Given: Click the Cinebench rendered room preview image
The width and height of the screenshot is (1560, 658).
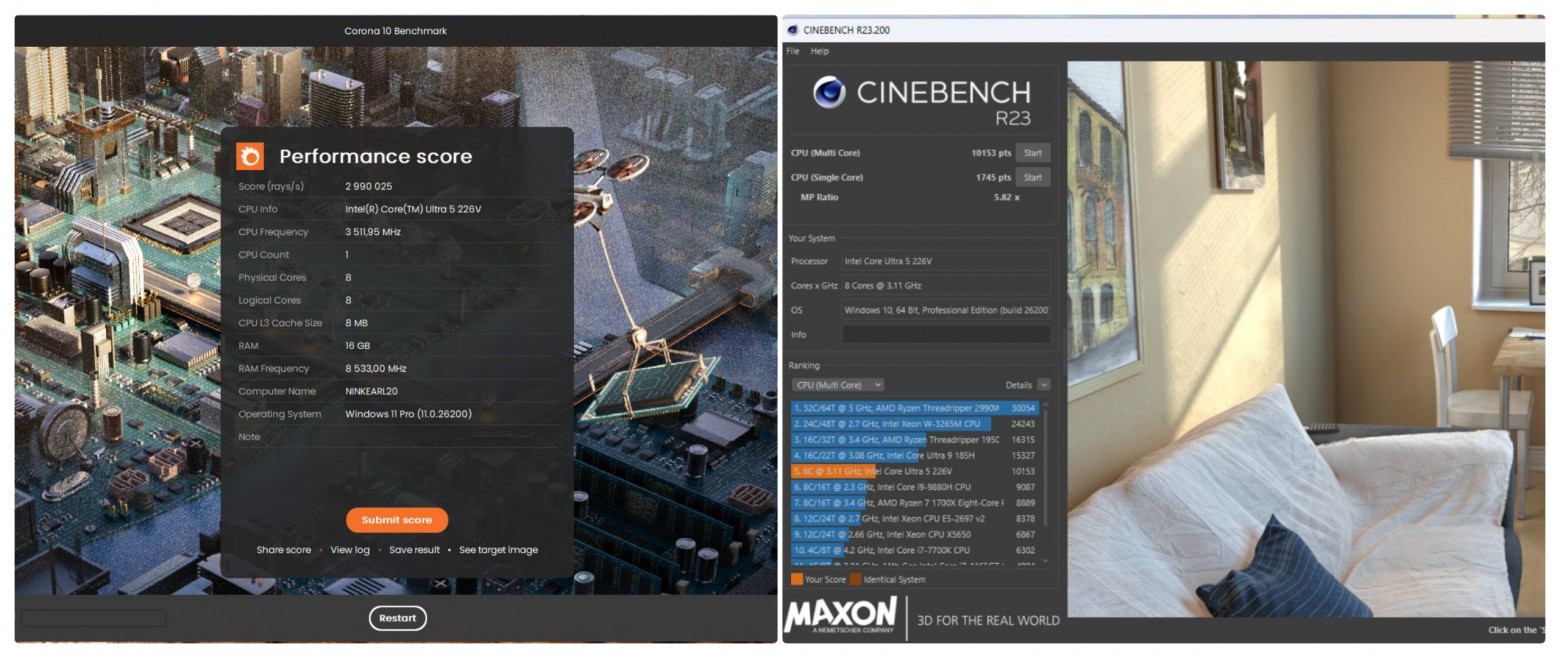Looking at the screenshot, I should tap(1306, 339).
